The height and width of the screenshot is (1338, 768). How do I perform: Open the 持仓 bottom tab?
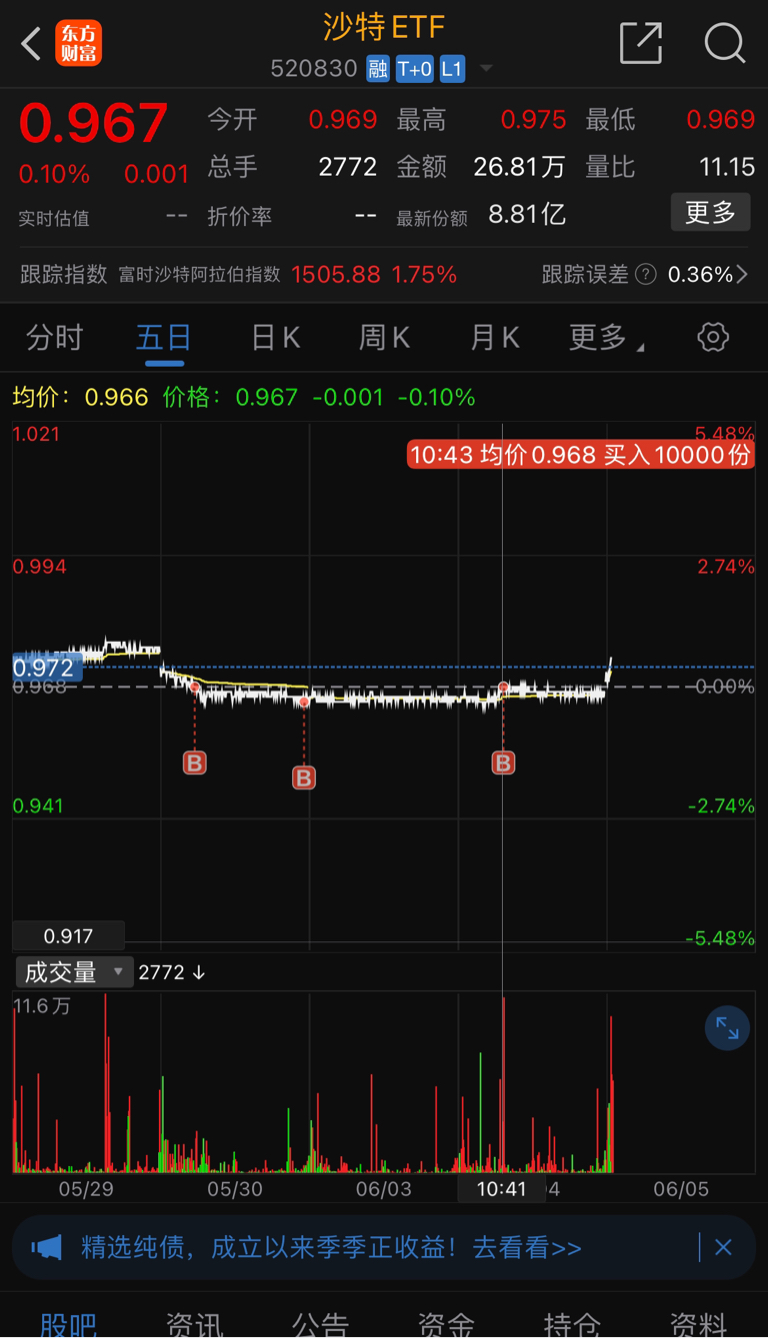(x=572, y=1324)
